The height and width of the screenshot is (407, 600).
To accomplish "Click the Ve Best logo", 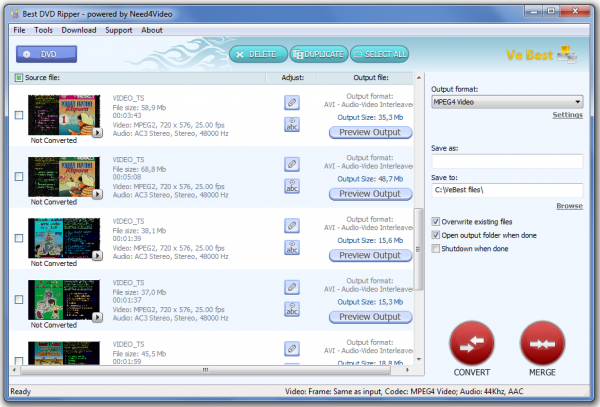I will (541, 55).
